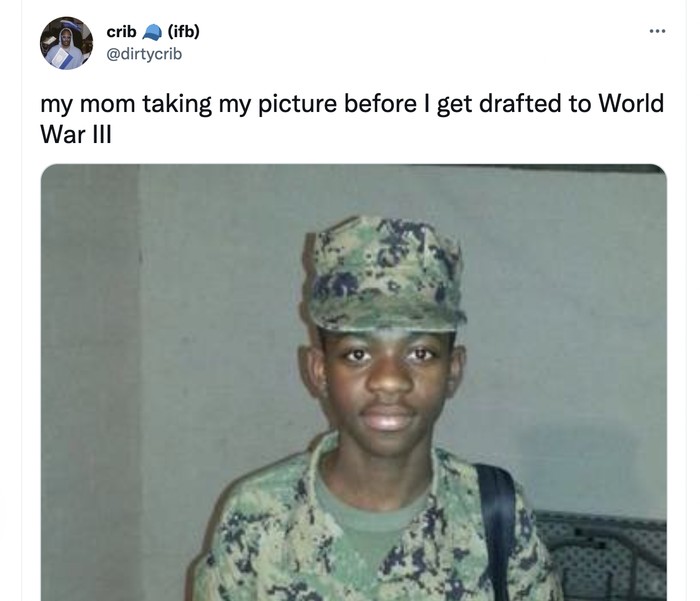Click the bold display name crib
This screenshot has width=700, height=601.
tap(121, 32)
